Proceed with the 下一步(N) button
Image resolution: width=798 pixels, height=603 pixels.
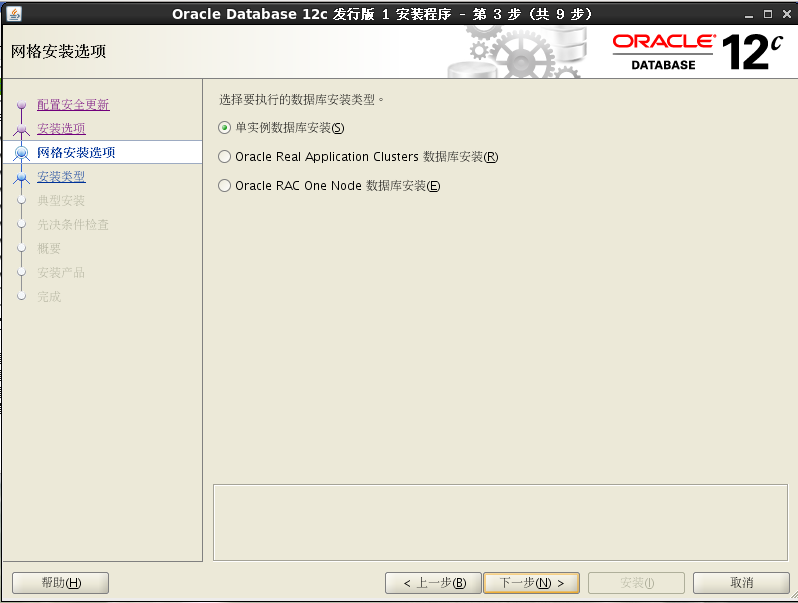(x=531, y=583)
